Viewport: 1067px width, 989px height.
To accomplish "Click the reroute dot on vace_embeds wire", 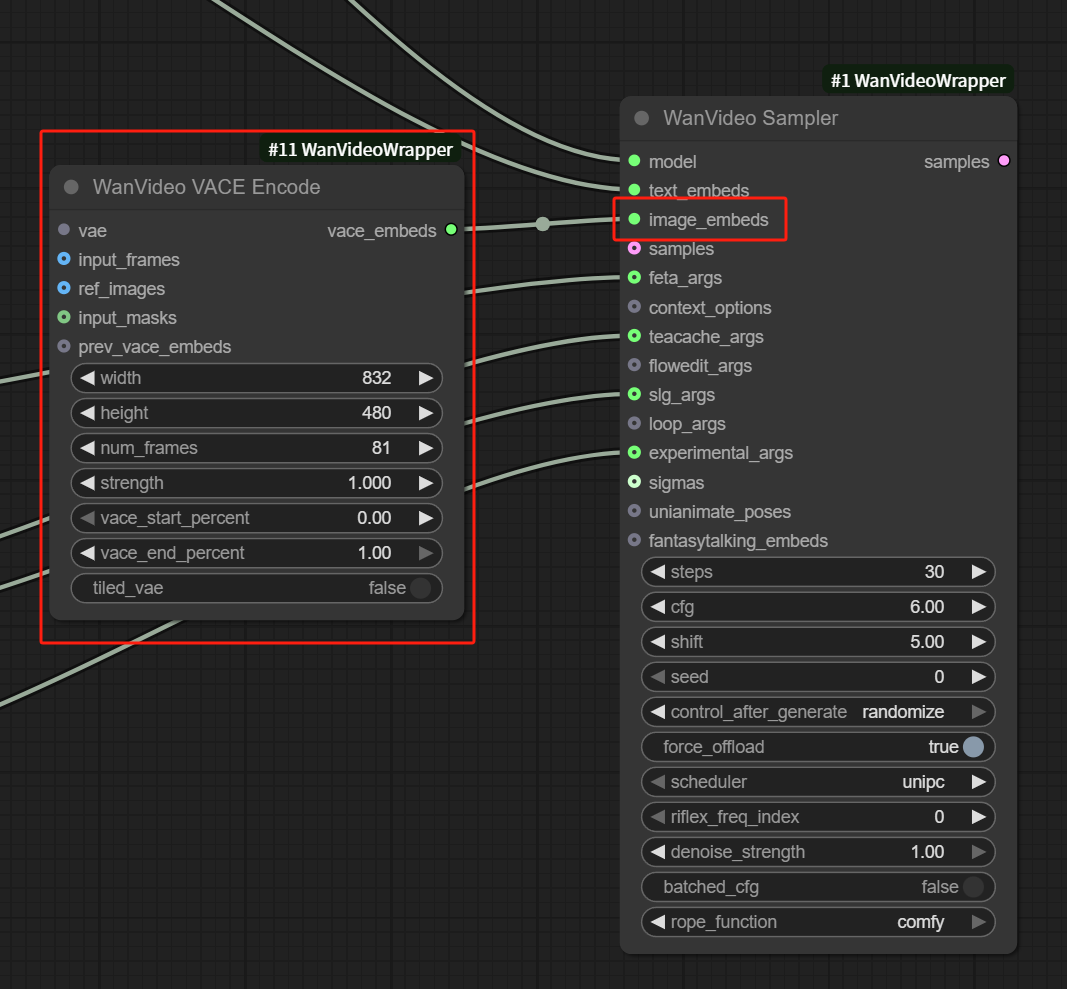I will [x=542, y=224].
